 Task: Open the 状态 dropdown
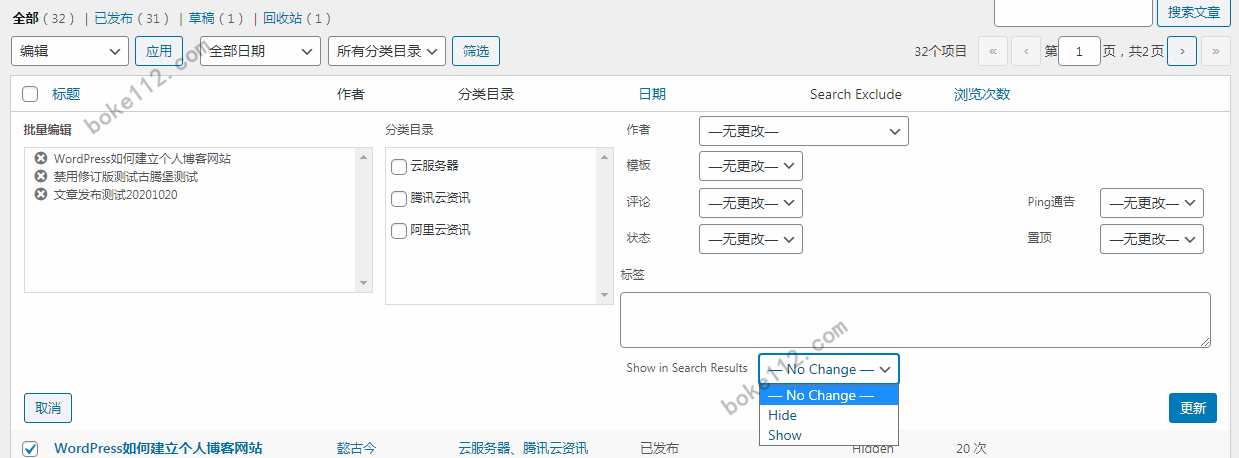(751, 239)
